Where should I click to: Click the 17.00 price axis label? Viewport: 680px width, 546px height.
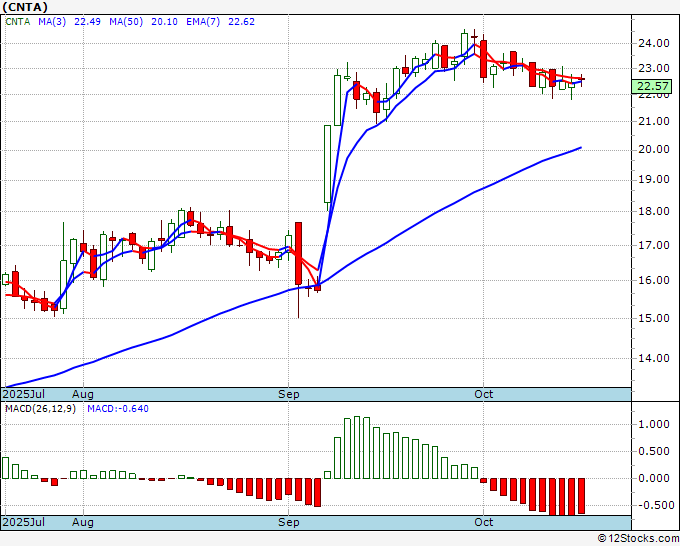[x=654, y=245]
